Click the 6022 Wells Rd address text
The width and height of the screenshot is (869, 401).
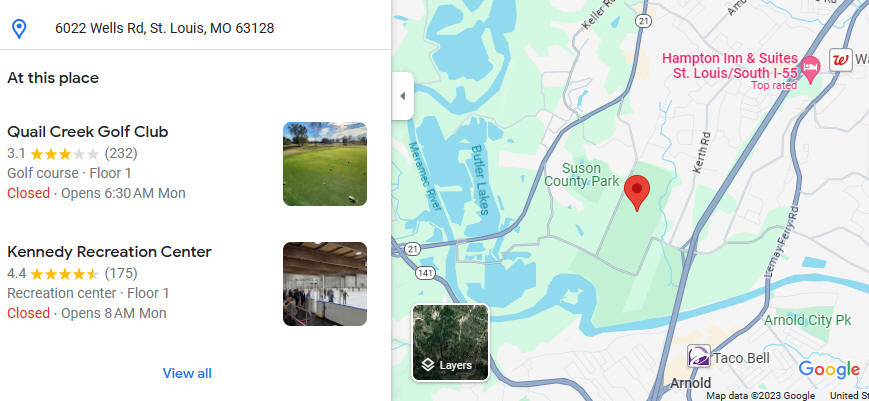(x=165, y=28)
